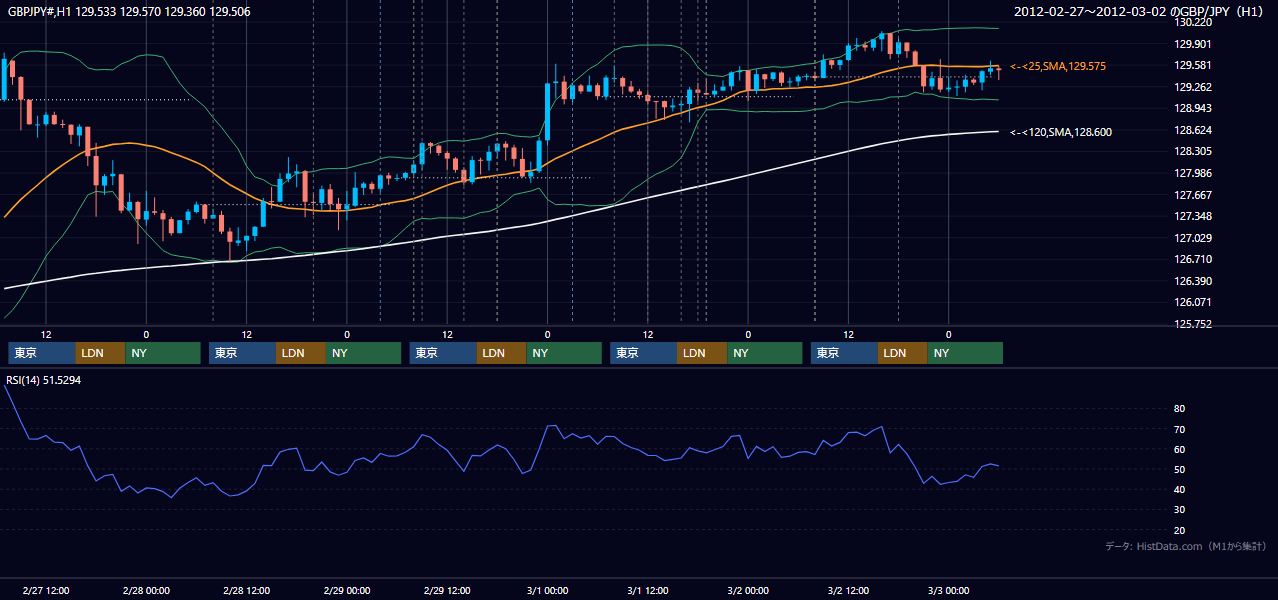Click price axis value 129.581
The width and height of the screenshot is (1278, 600).
pos(1194,65)
